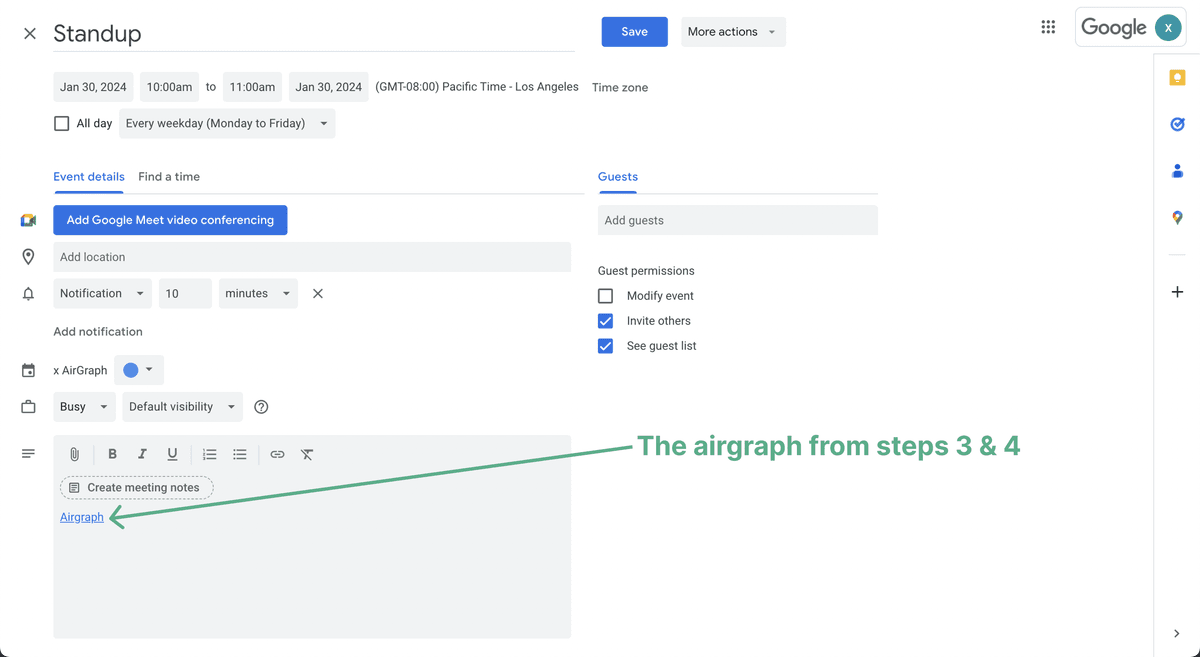Toggle italic text formatting
The height and width of the screenshot is (657, 1200).
142,454
